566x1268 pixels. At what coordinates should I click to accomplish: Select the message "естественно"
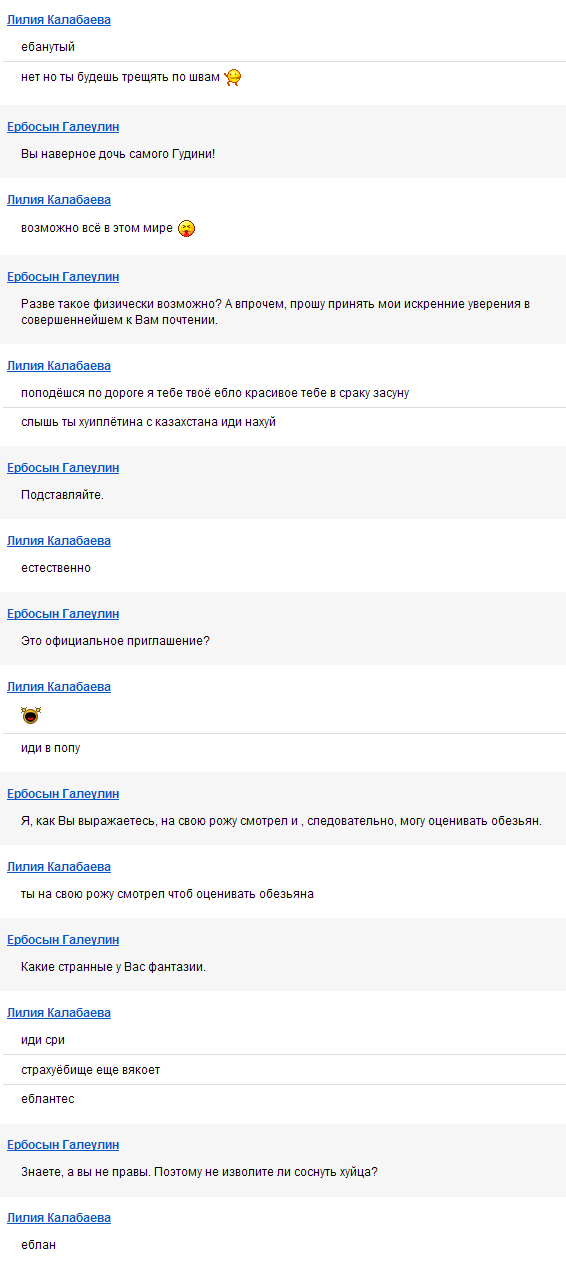click(x=56, y=568)
